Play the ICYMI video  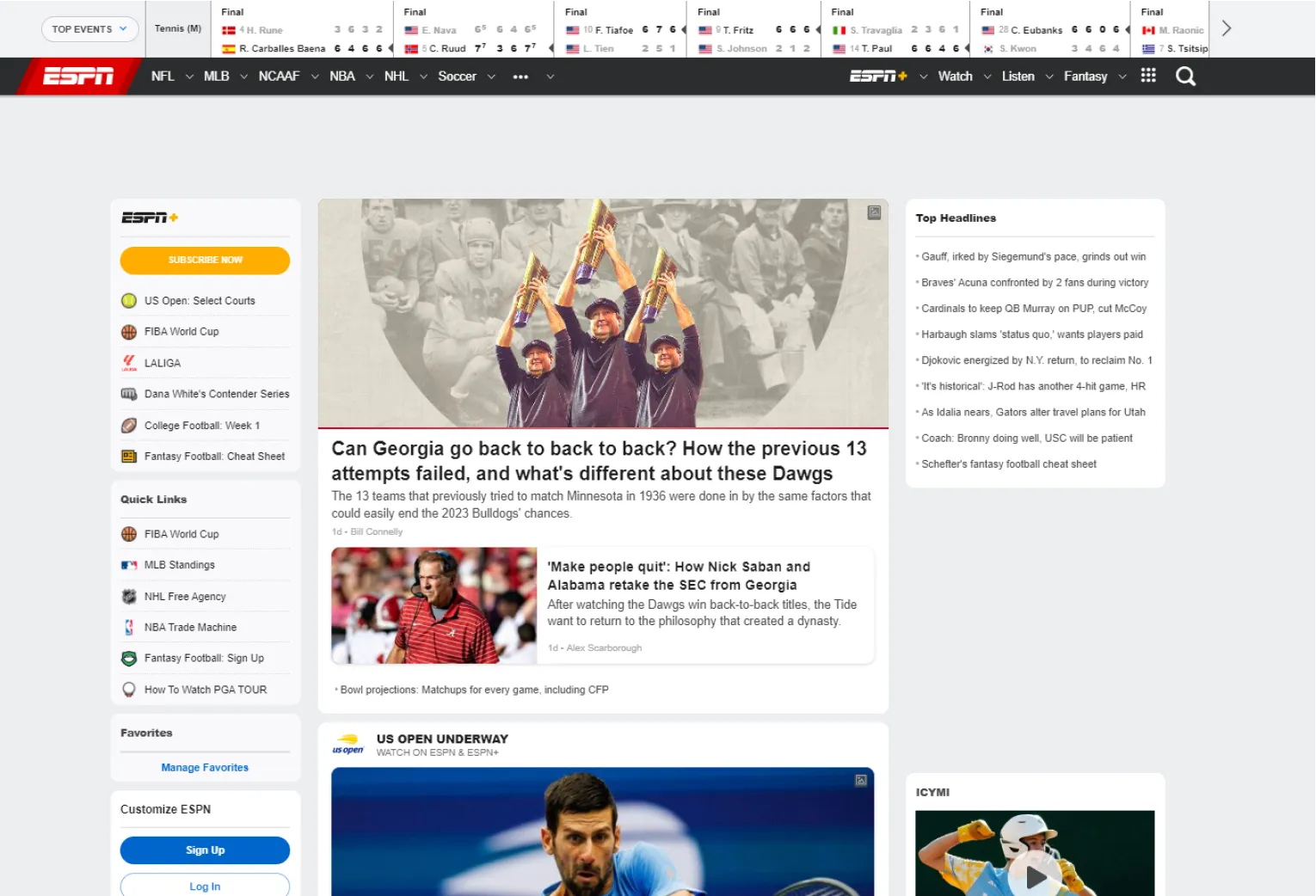1036,876
